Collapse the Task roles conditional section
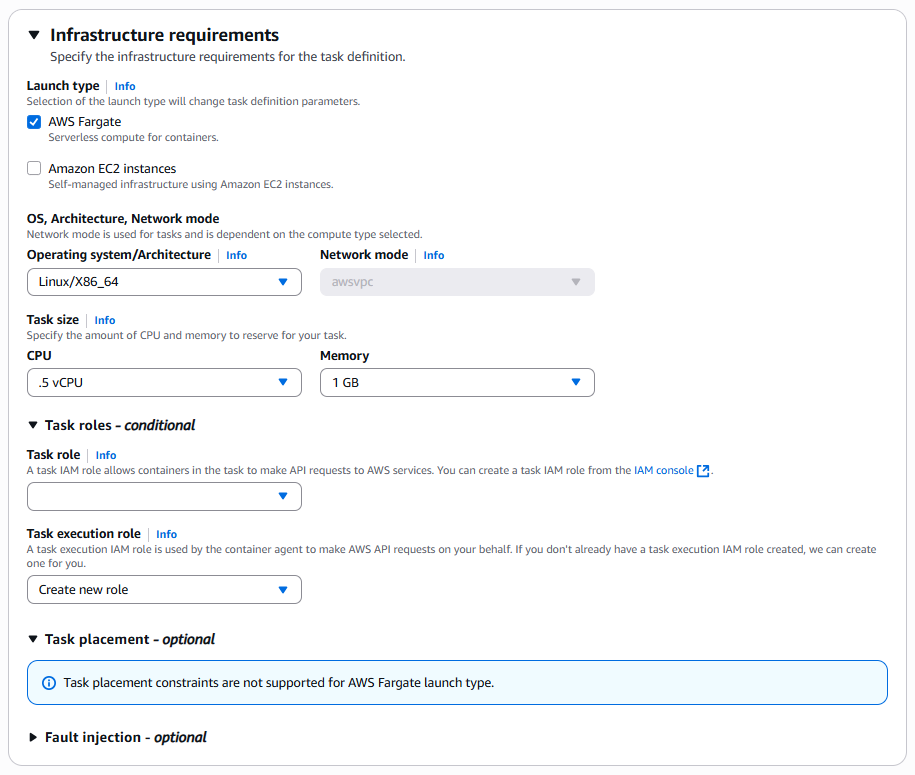Screen dimensions: 915x775 pos(33,425)
